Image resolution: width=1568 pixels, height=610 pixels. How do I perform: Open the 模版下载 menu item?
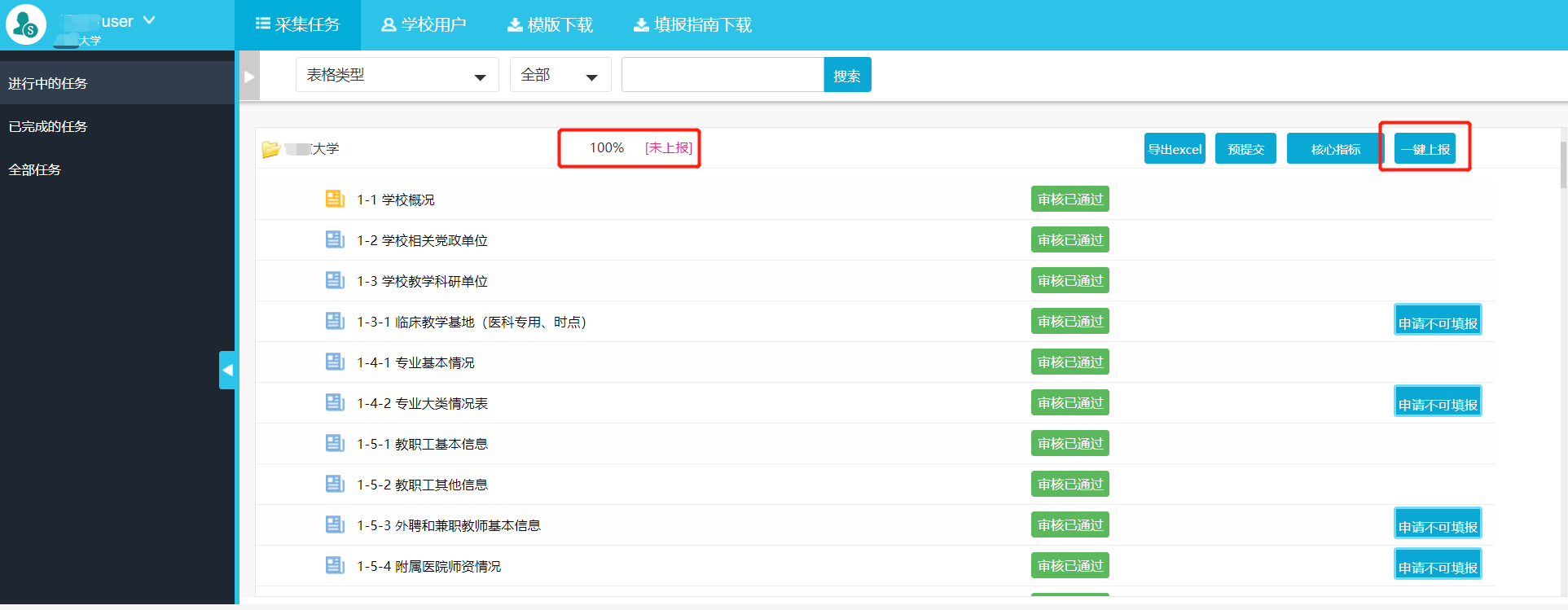click(551, 24)
